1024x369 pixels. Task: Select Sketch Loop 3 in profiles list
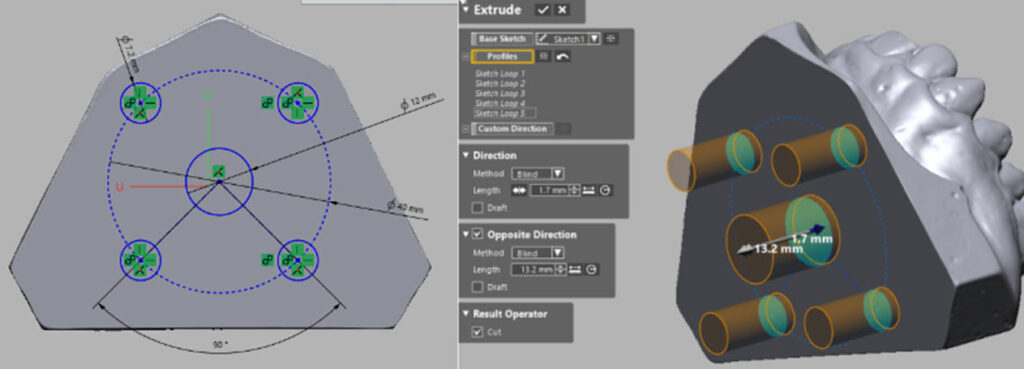tap(500, 93)
